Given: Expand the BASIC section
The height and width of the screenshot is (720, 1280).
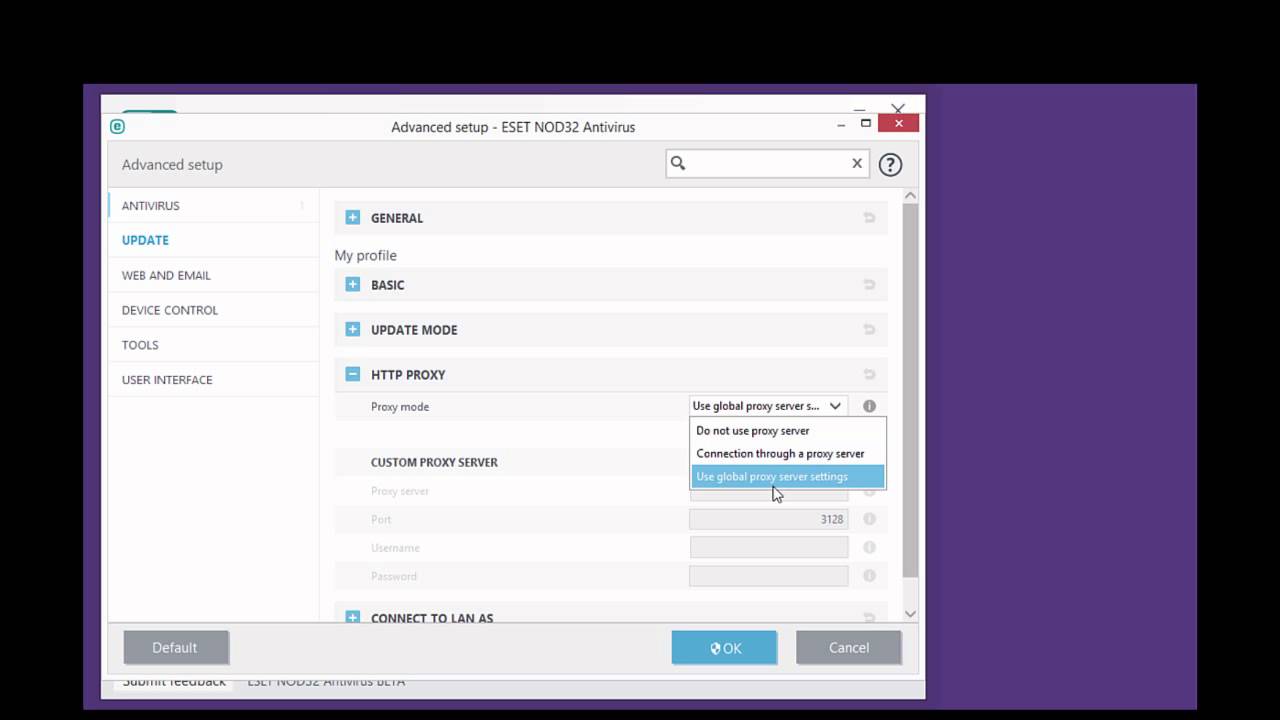Looking at the screenshot, I should coord(352,284).
